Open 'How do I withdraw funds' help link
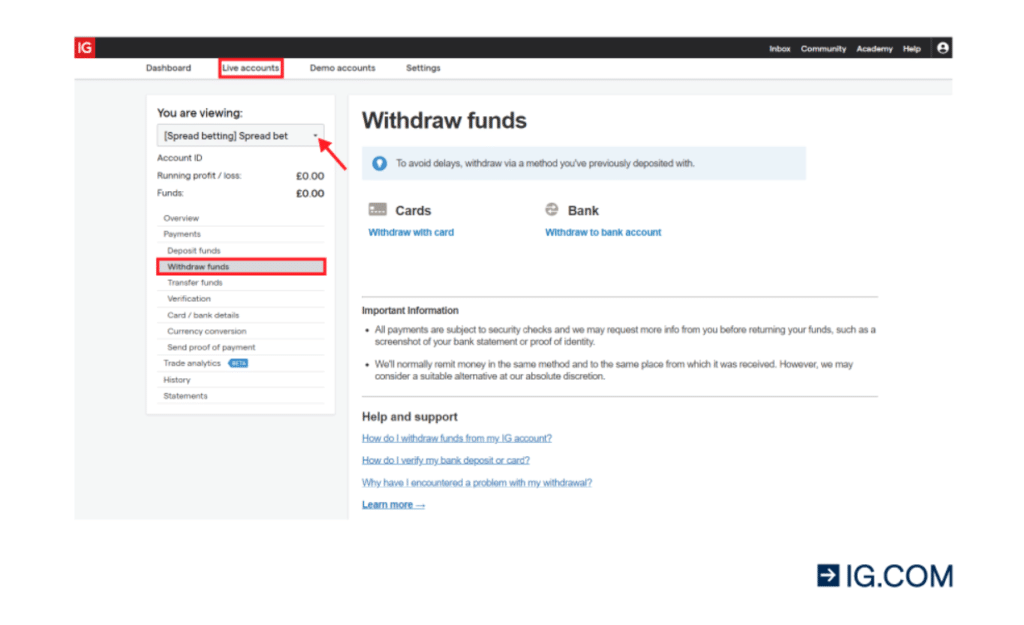This screenshot has width=1024, height=625. (456, 438)
